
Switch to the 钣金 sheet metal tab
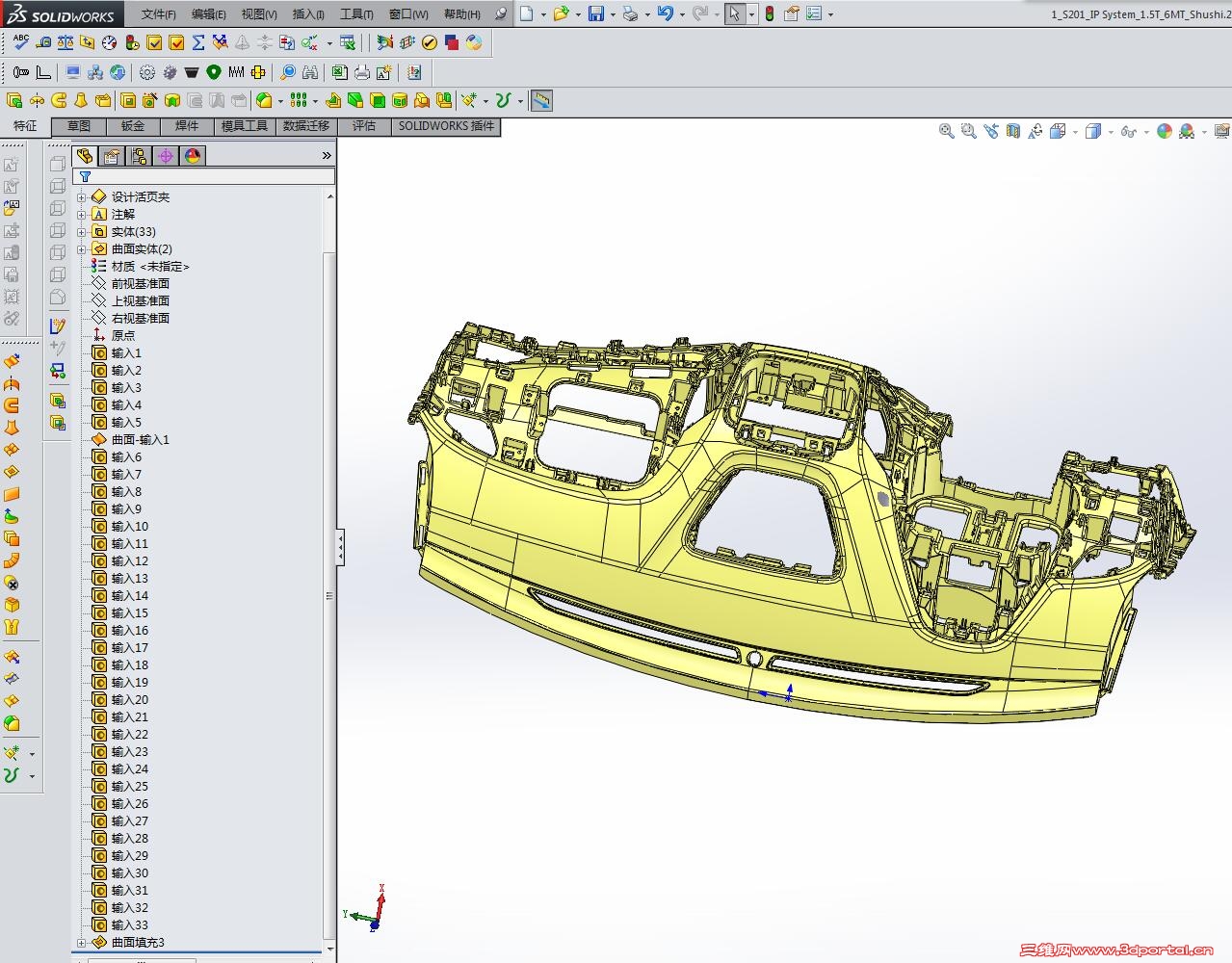(133, 126)
